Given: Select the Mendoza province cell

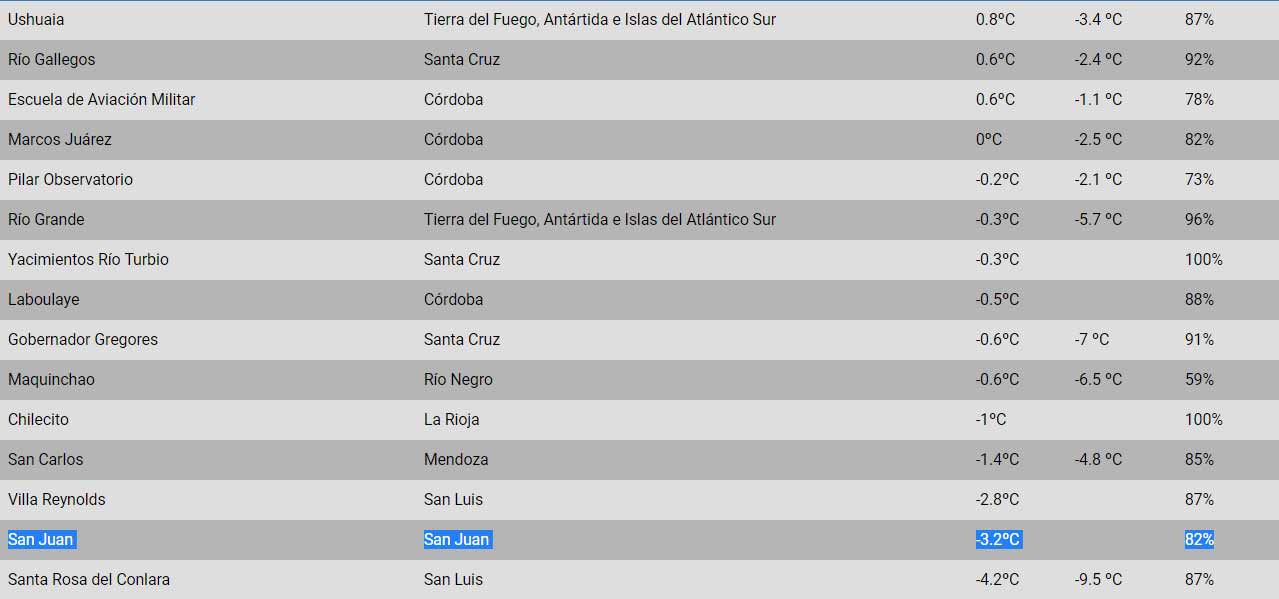Looking at the screenshot, I should point(456,460).
